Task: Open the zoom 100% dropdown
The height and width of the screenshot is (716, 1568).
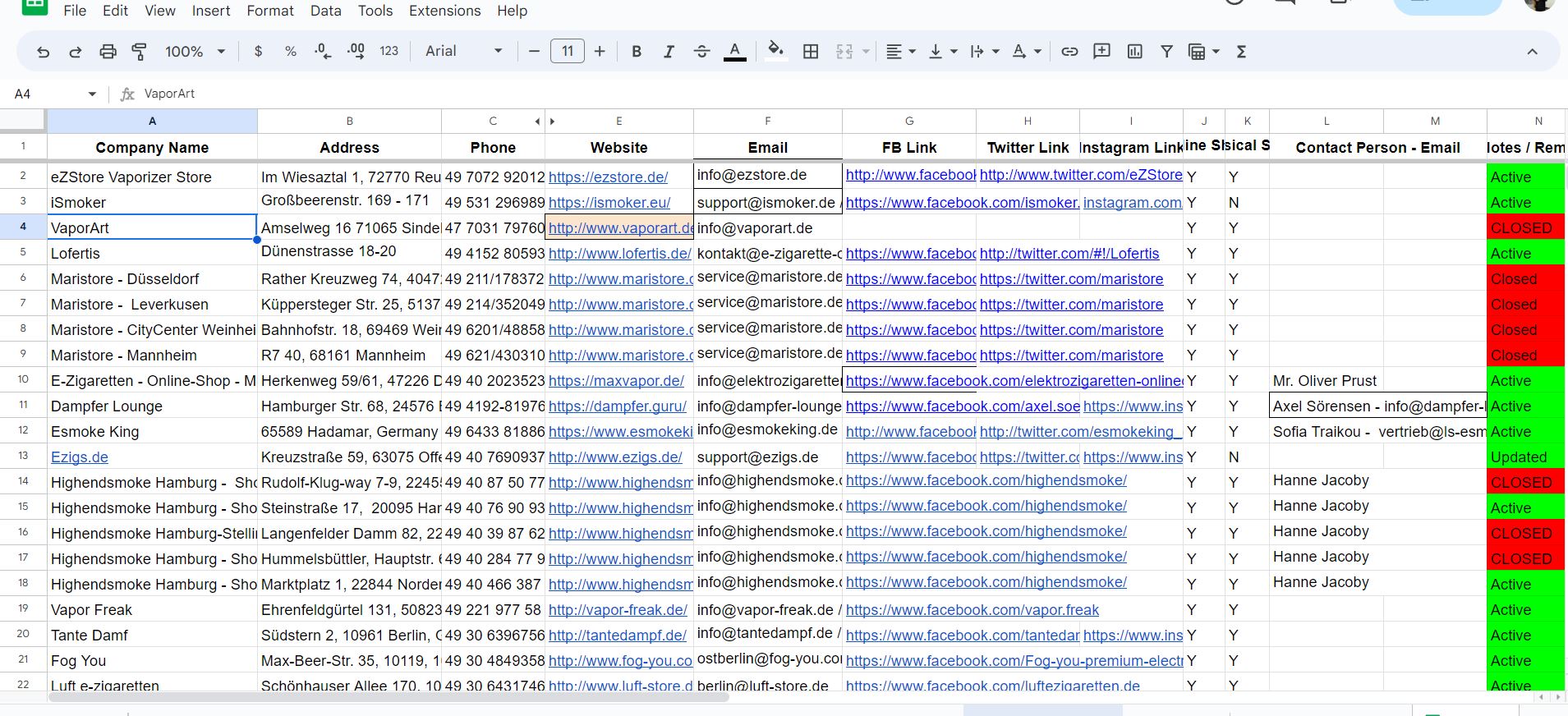Action: [x=195, y=52]
